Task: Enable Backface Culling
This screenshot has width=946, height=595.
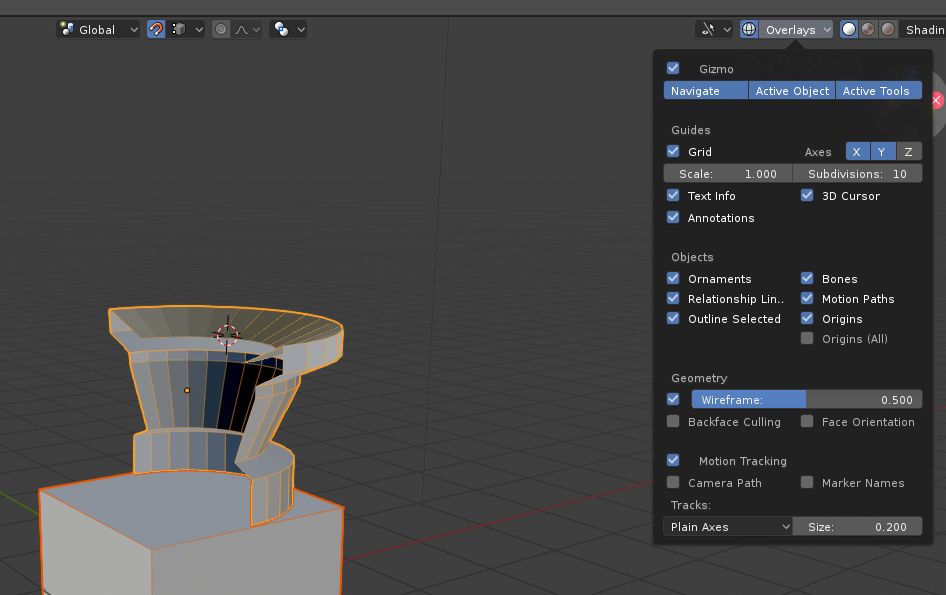Action: click(x=672, y=421)
